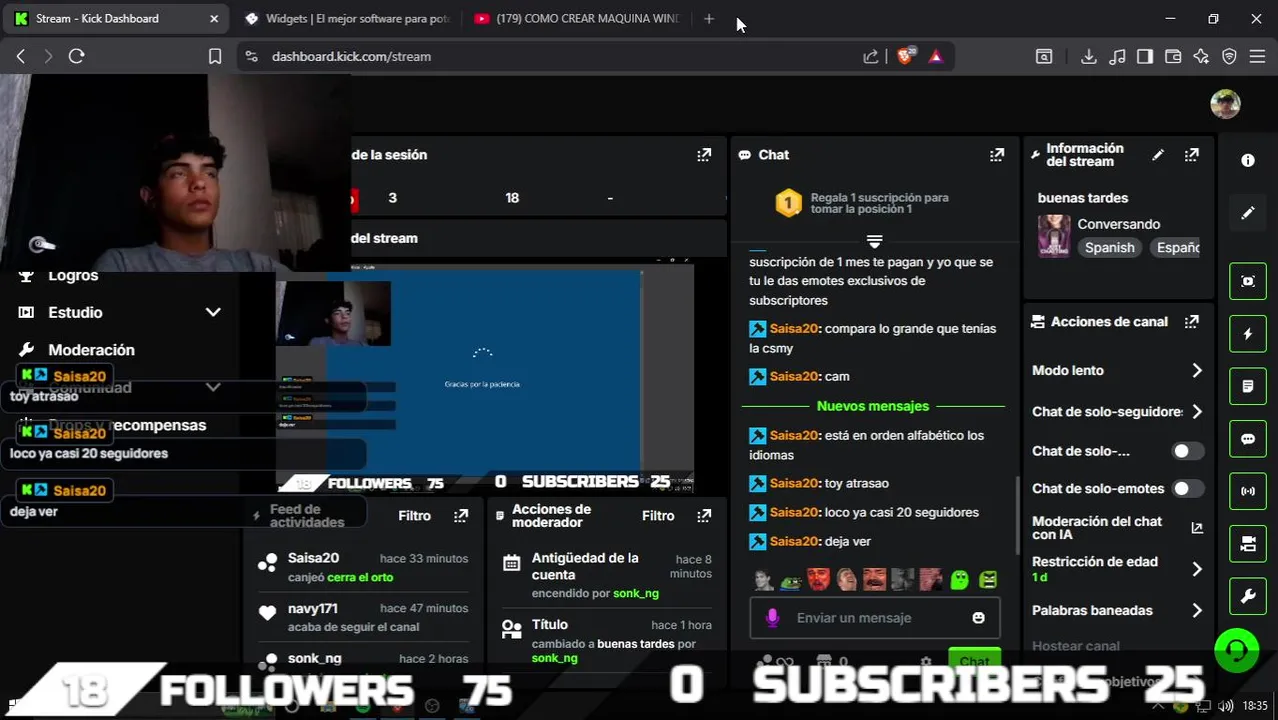Screen dimensions: 1278x720
Task: Open the Acciones de moderador Filtro
Action: [x=658, y=516]
